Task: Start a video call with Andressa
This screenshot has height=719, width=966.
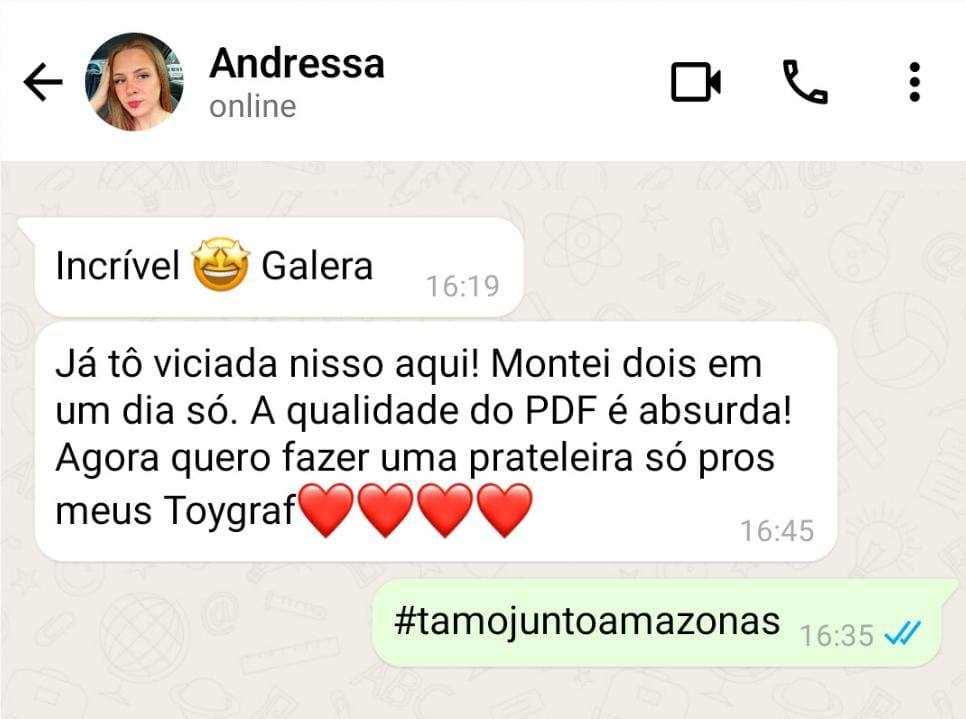Action: [x=696, y=81]
